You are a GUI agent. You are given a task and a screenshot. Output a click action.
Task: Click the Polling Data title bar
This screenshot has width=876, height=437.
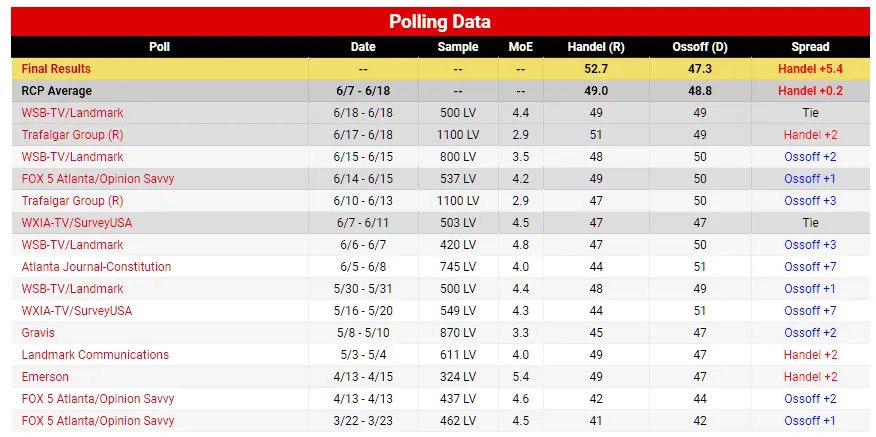pos(438,21)
